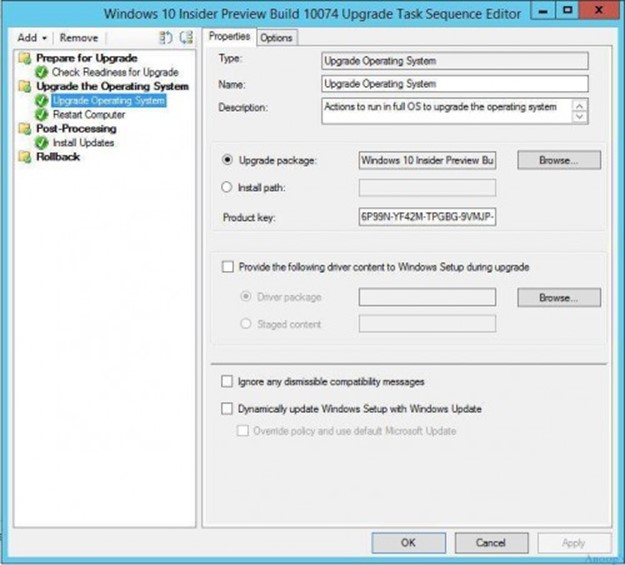
Task: Select the Prepare for Upgrade group
Action: pos(87,58)
